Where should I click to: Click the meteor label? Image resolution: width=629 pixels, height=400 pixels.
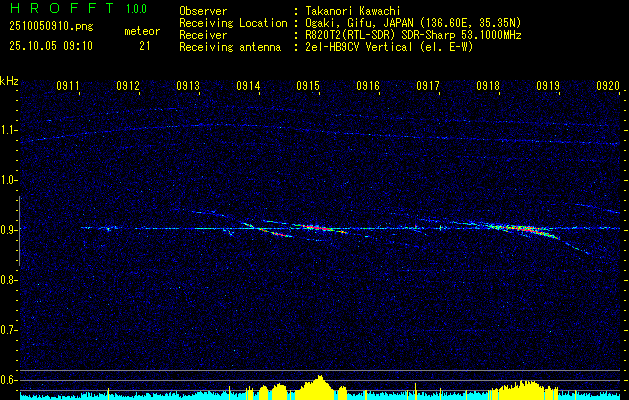(x=142, y=31)
